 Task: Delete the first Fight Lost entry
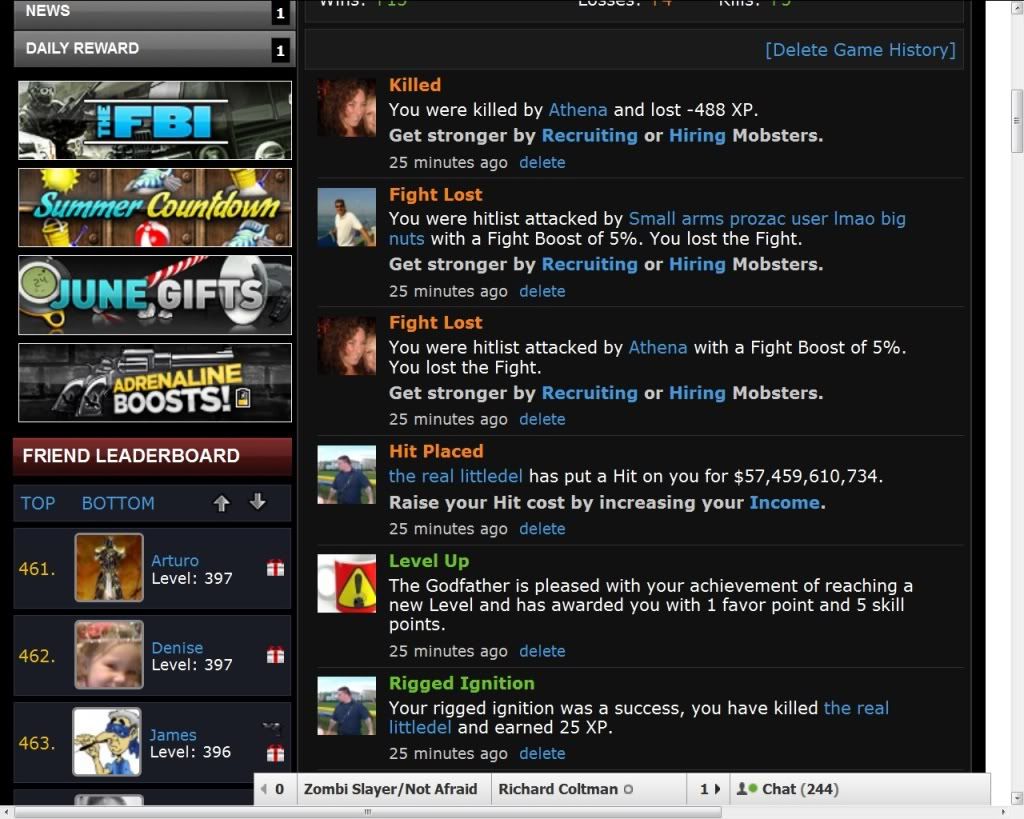542,291
